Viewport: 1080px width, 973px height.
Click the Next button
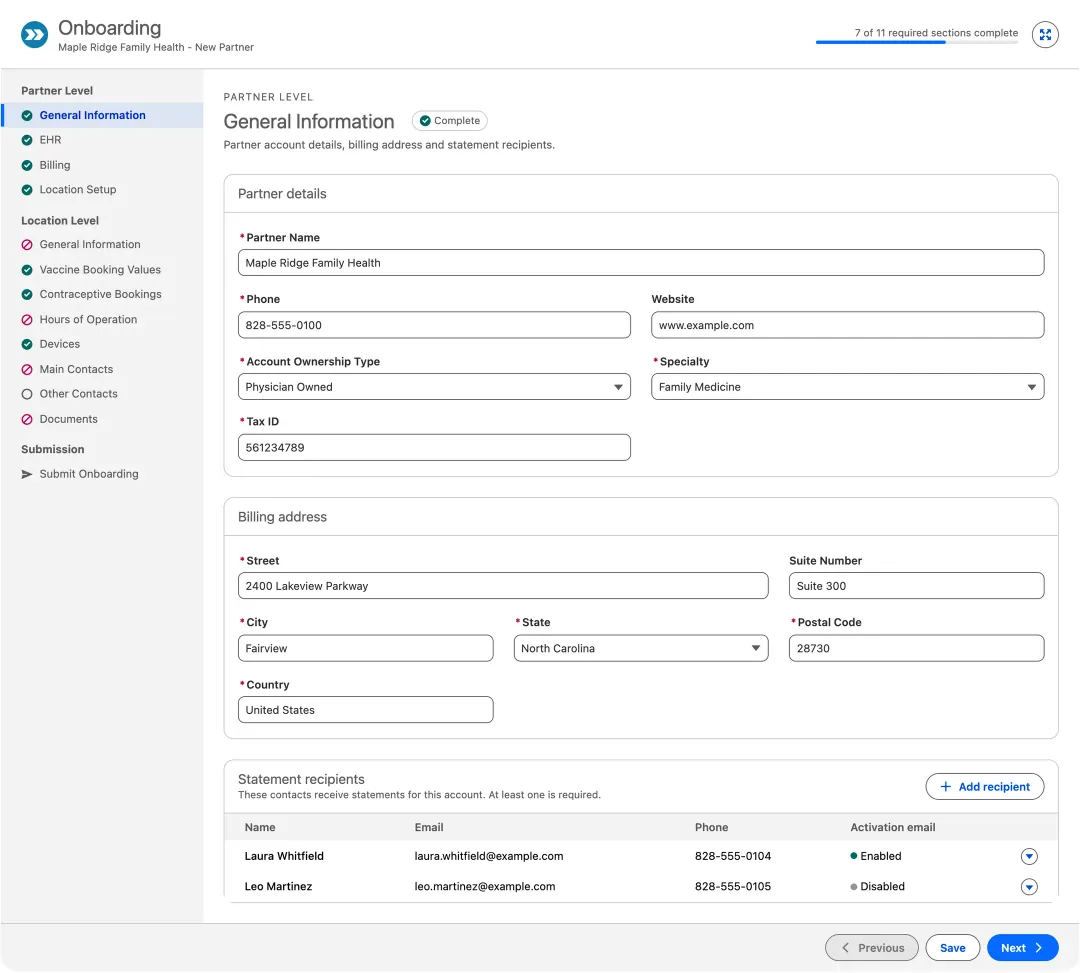pyautogui.click(x=1022, y=948)
